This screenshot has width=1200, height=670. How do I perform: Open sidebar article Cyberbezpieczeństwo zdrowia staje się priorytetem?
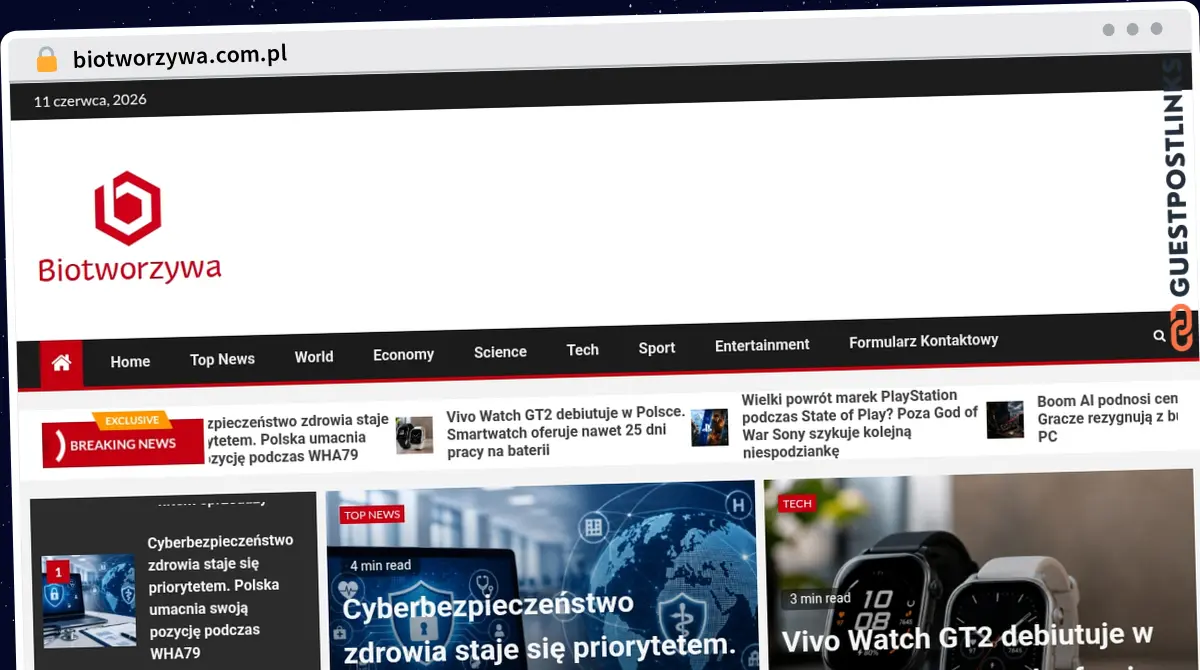(x=222, y=597)
